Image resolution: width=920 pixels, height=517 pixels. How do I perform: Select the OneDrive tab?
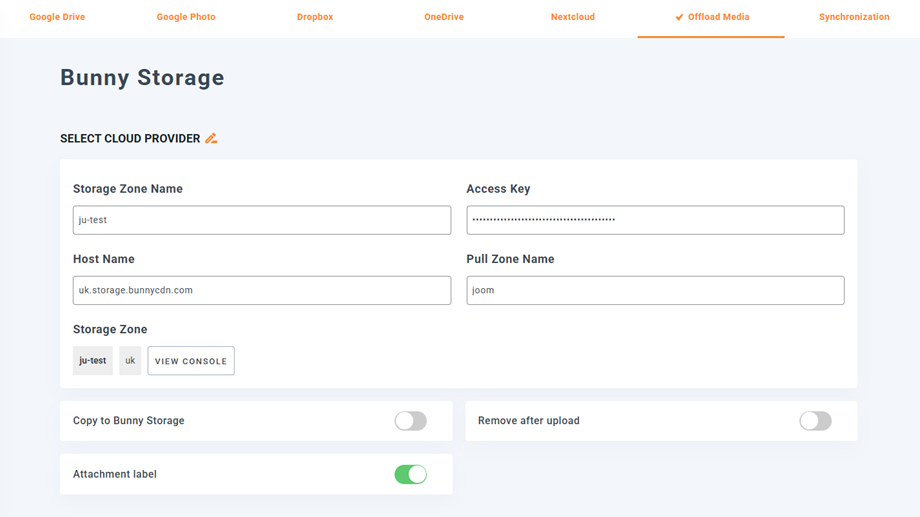point(444,17)
